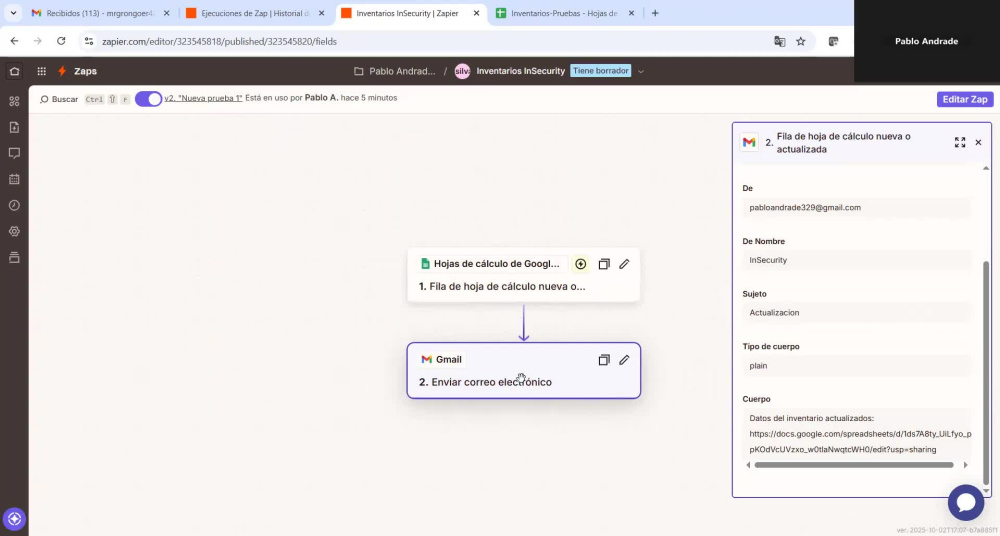
Task: Open the browser extensions icon
Action: [833, 41]
